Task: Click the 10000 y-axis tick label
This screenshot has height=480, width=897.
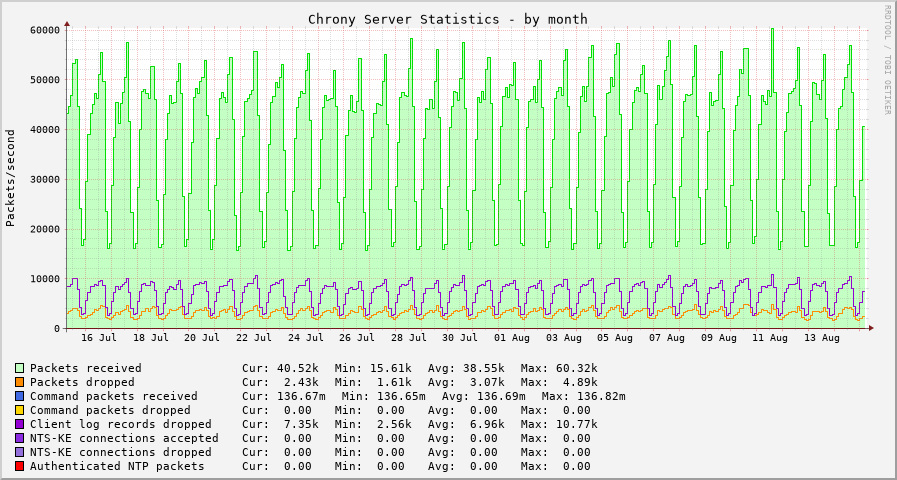Action: (x=45, y=279)
